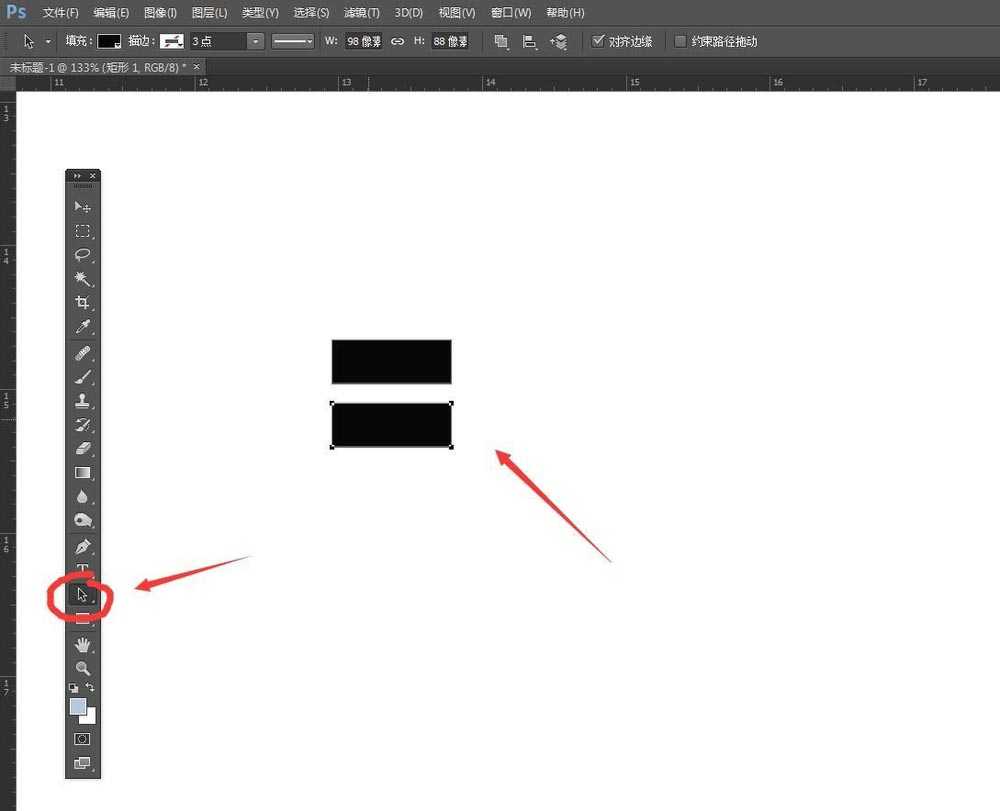Click the foreground color swatch
The image size is (1000, 811).
[x=78, y=706]
